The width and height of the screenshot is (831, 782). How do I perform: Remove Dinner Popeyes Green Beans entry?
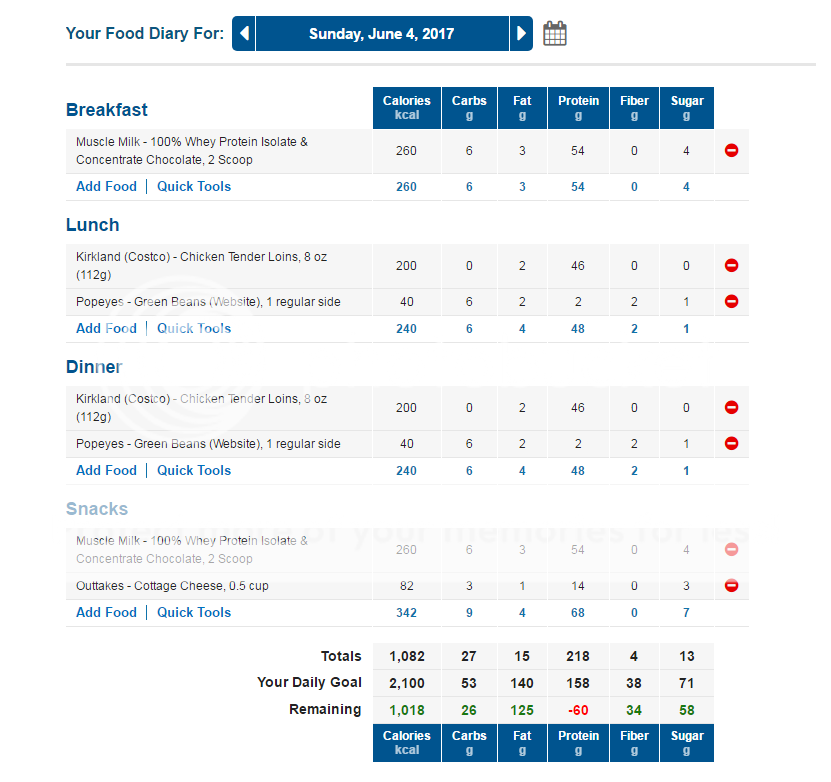[731, 444]
